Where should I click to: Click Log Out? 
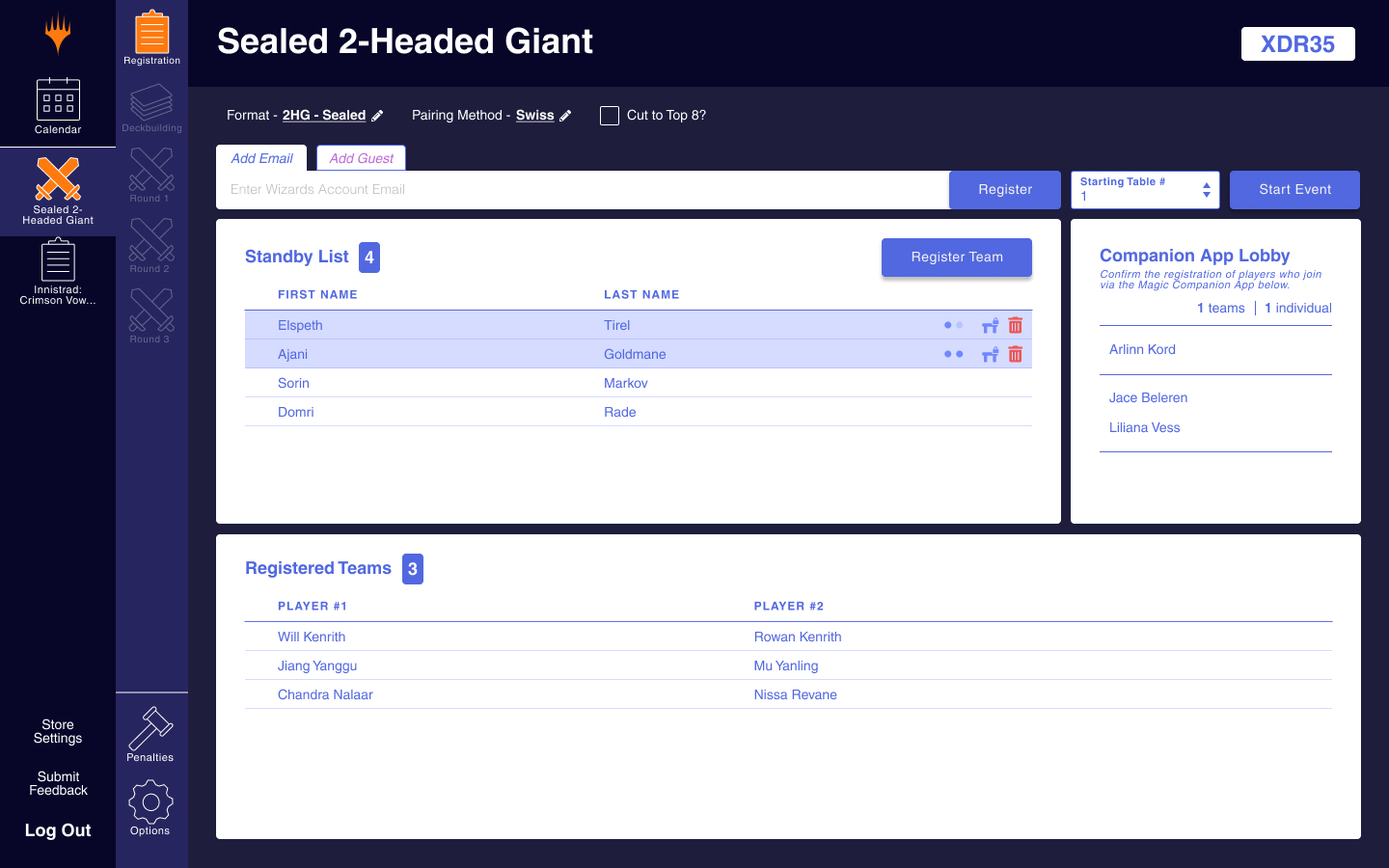click(58, 830)
